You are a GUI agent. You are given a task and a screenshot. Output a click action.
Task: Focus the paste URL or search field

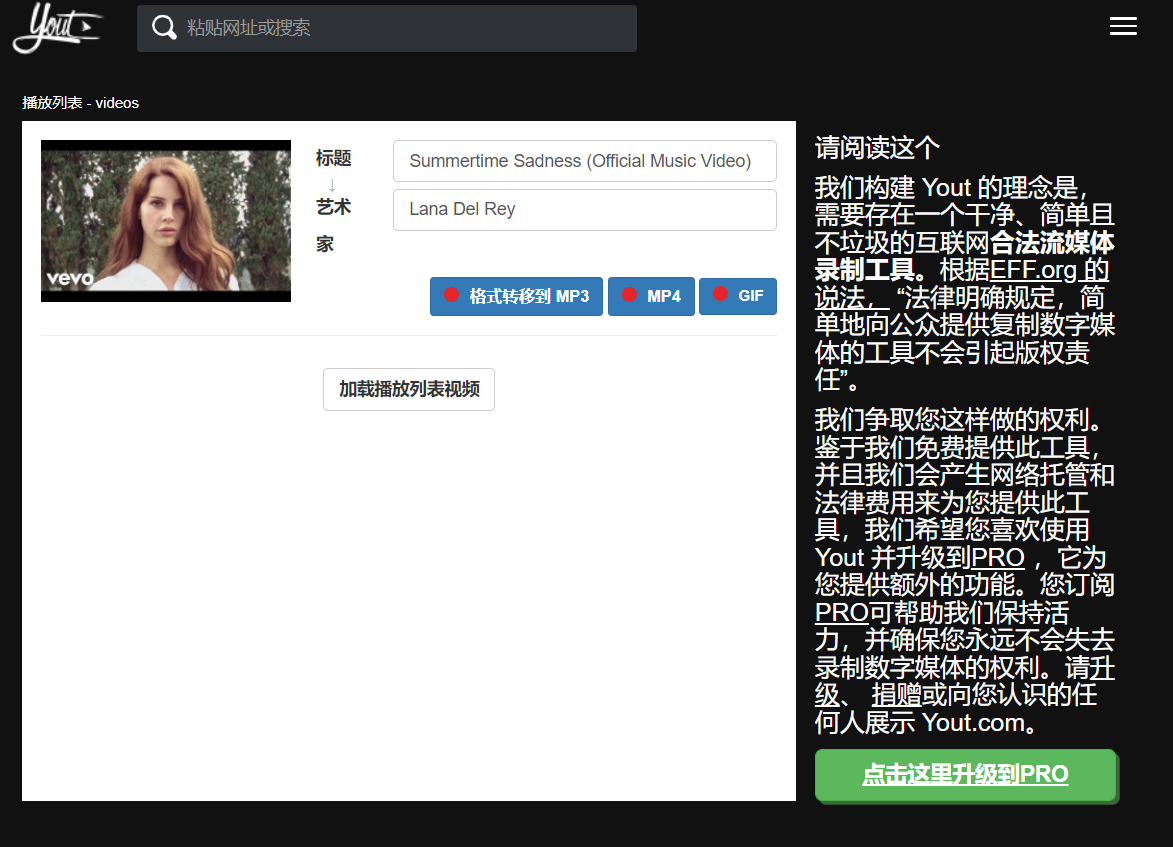387,28
